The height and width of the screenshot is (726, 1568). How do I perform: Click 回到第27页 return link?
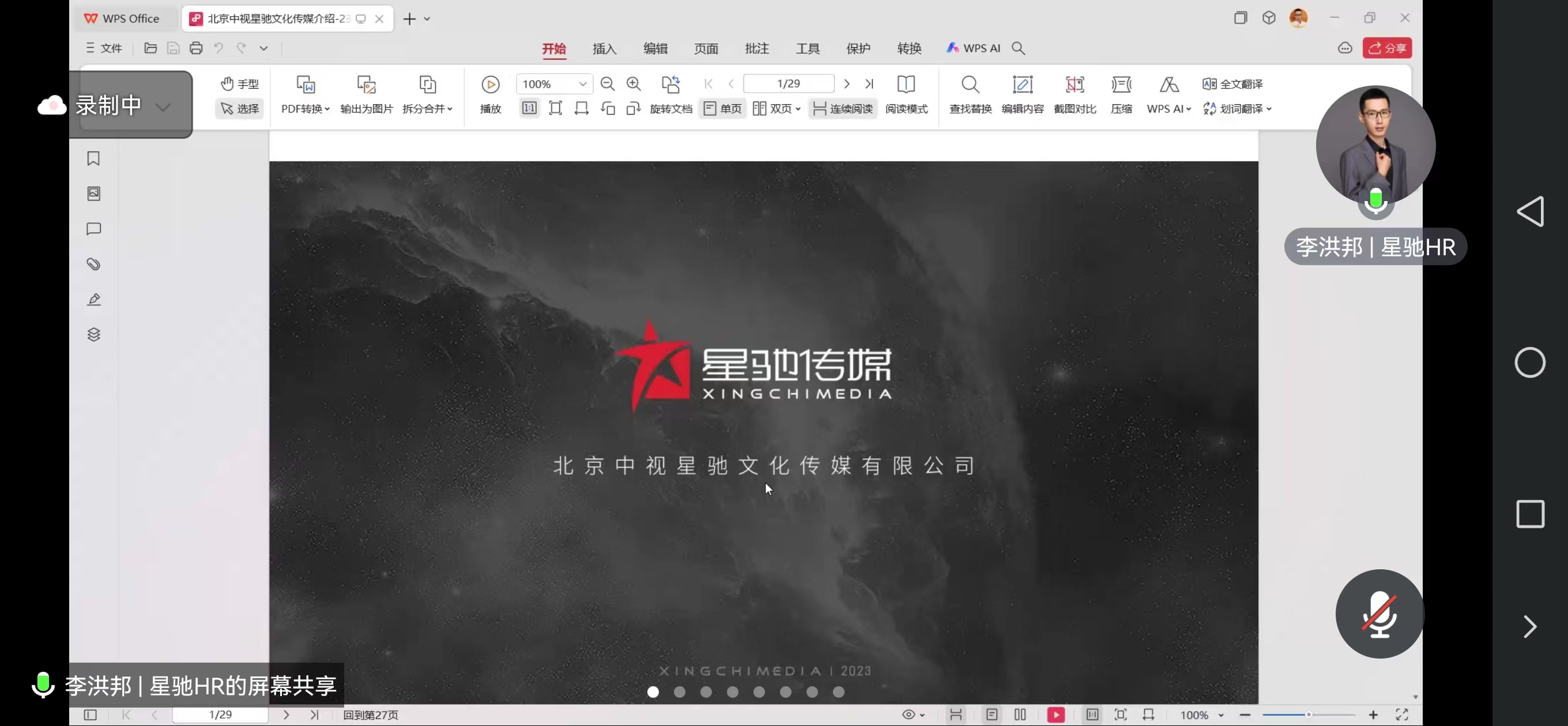tap(371, 715)
